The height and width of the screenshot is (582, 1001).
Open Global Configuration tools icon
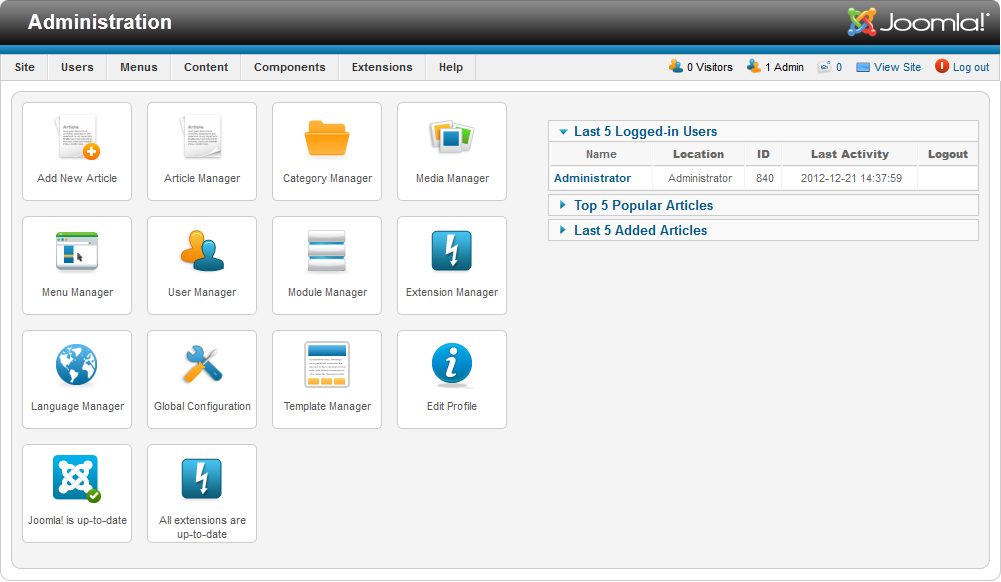tap(202, 365)
